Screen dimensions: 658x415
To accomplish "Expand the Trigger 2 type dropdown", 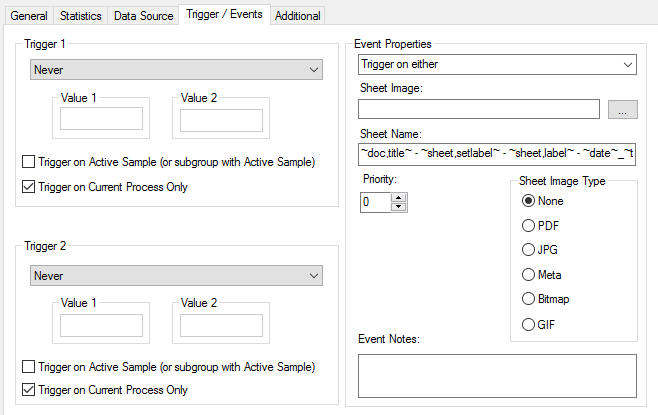I will point(176,275).
